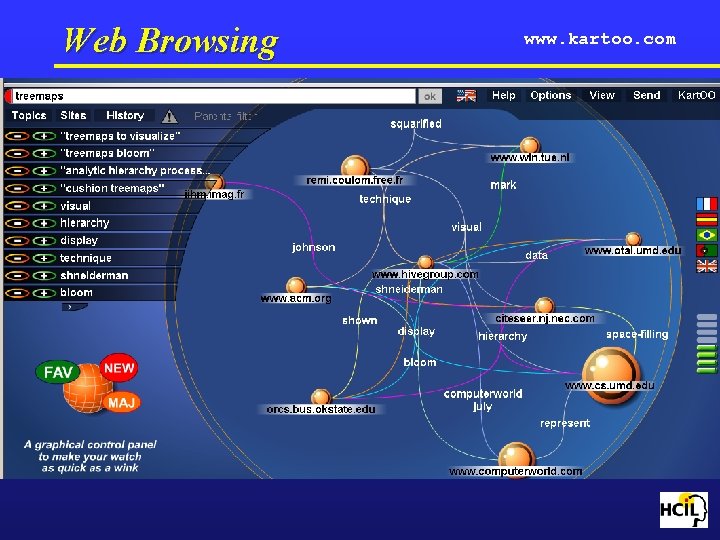
Task: Click plus icon beside bloom topic
Action: (44, 293)
